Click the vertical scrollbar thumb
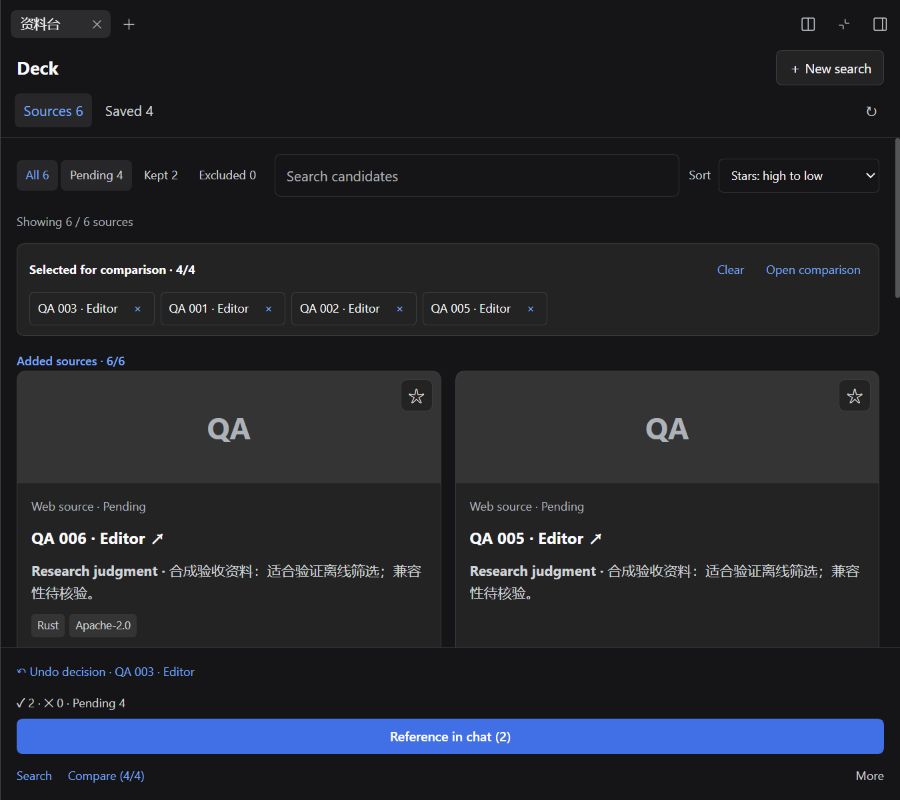This screenshot has height=800, width=900. [897, 218]
